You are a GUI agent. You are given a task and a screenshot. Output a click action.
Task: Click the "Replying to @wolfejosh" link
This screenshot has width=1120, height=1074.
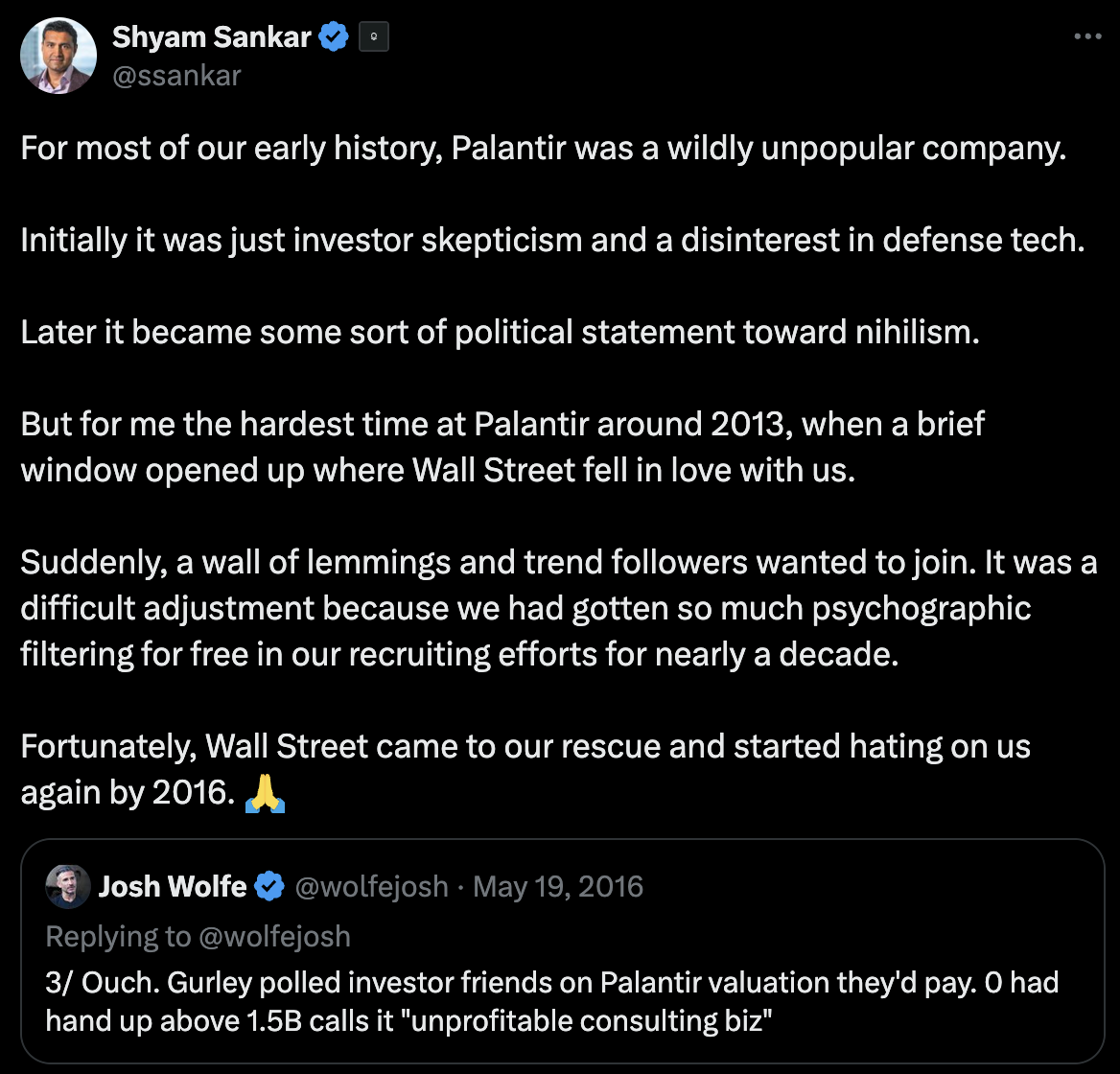[x=198, y=936]
